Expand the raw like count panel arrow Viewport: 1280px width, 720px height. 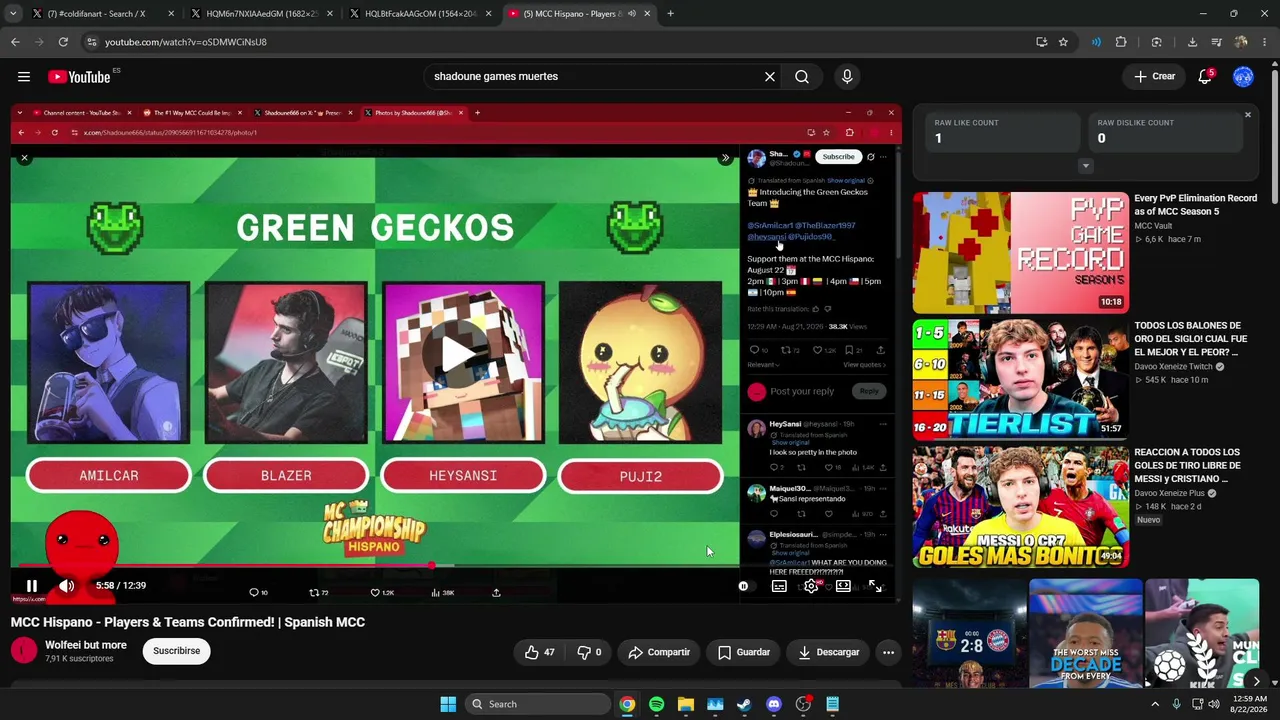pos(1086,166)
